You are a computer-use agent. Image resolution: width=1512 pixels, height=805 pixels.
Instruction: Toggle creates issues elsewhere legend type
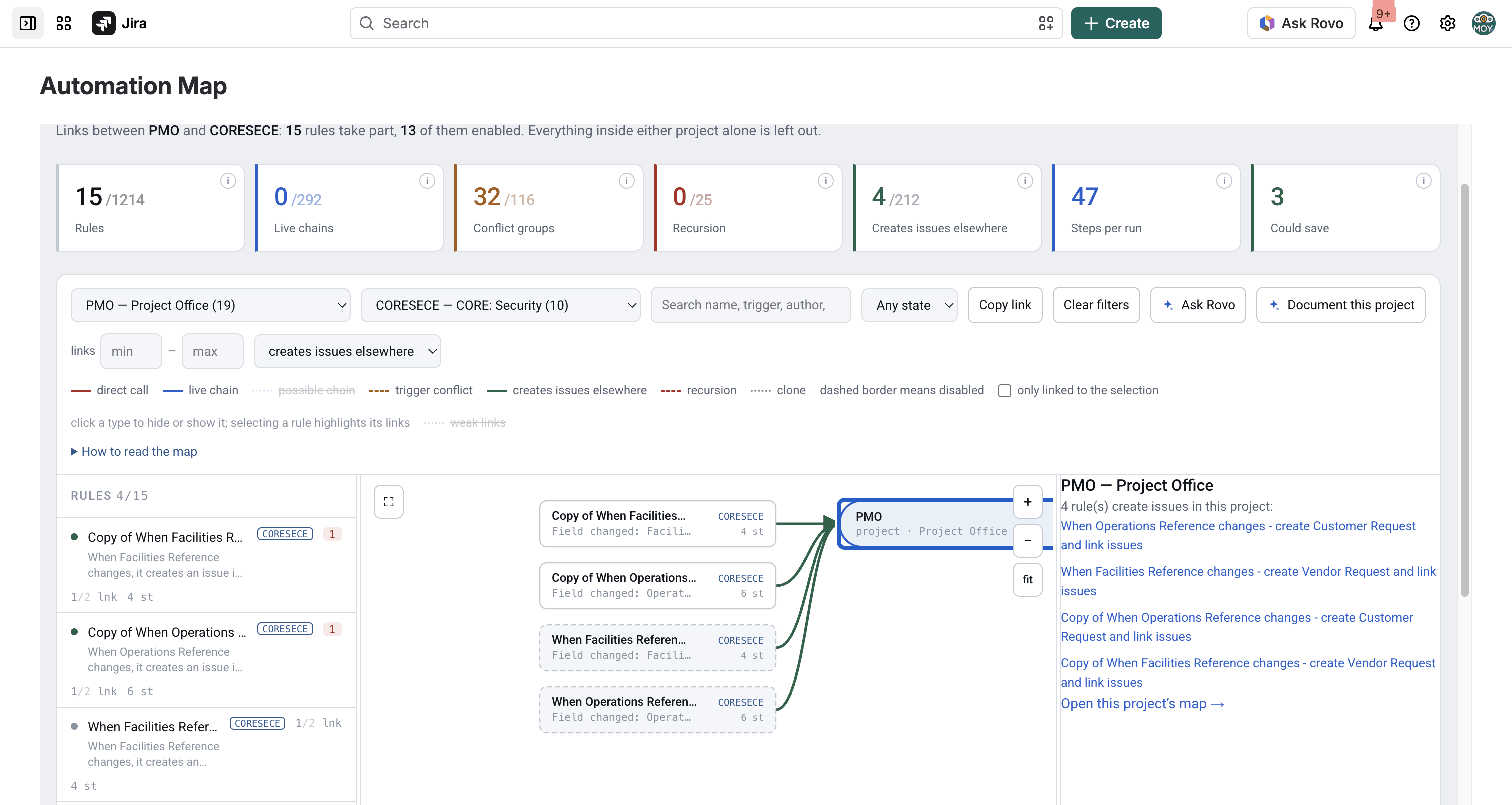[x=567, y=390]
